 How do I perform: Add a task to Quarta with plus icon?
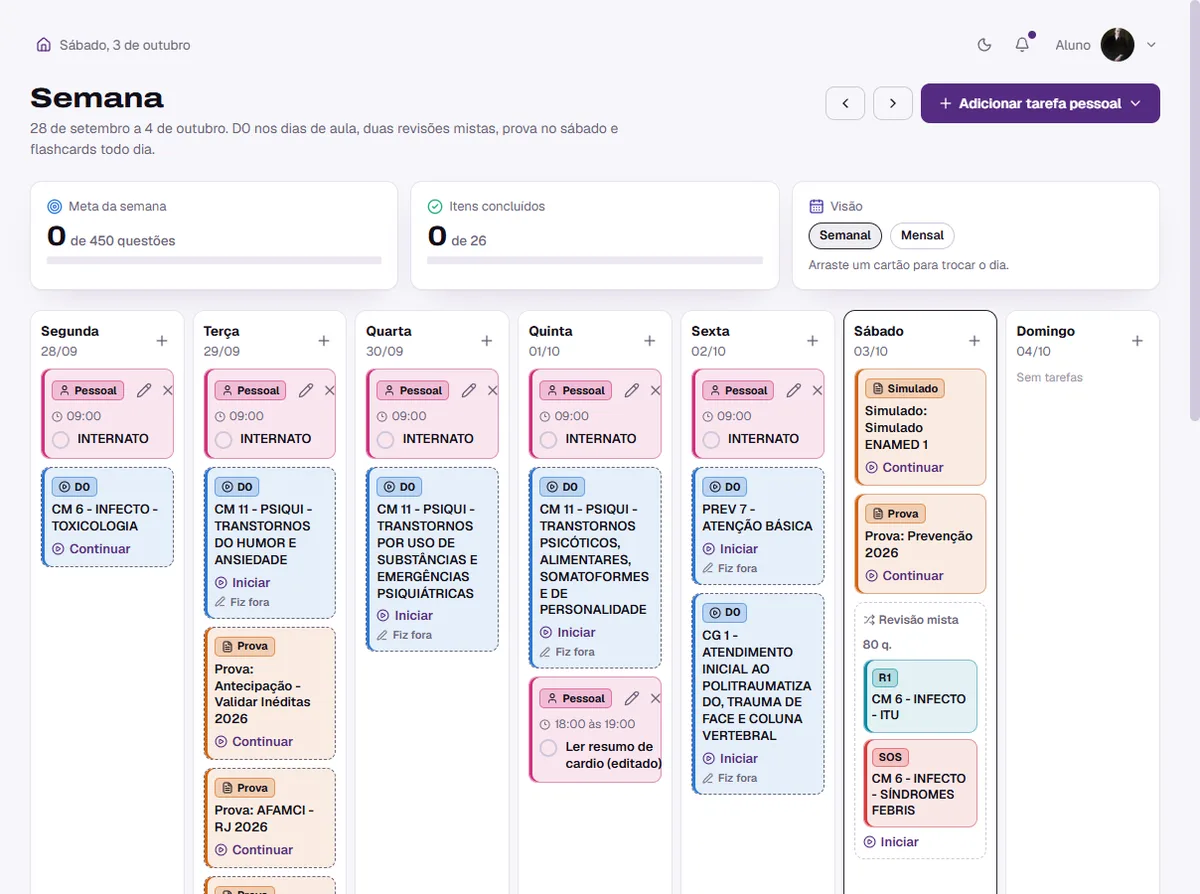487,341
